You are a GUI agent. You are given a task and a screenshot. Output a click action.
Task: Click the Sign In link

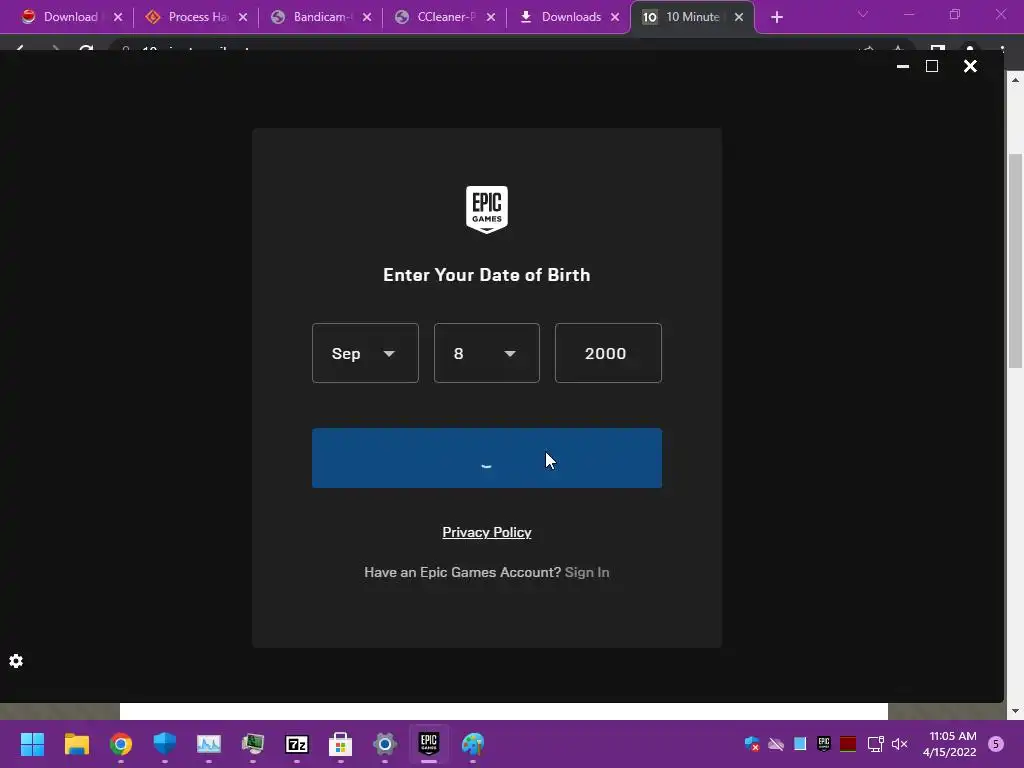coord(587,572)
